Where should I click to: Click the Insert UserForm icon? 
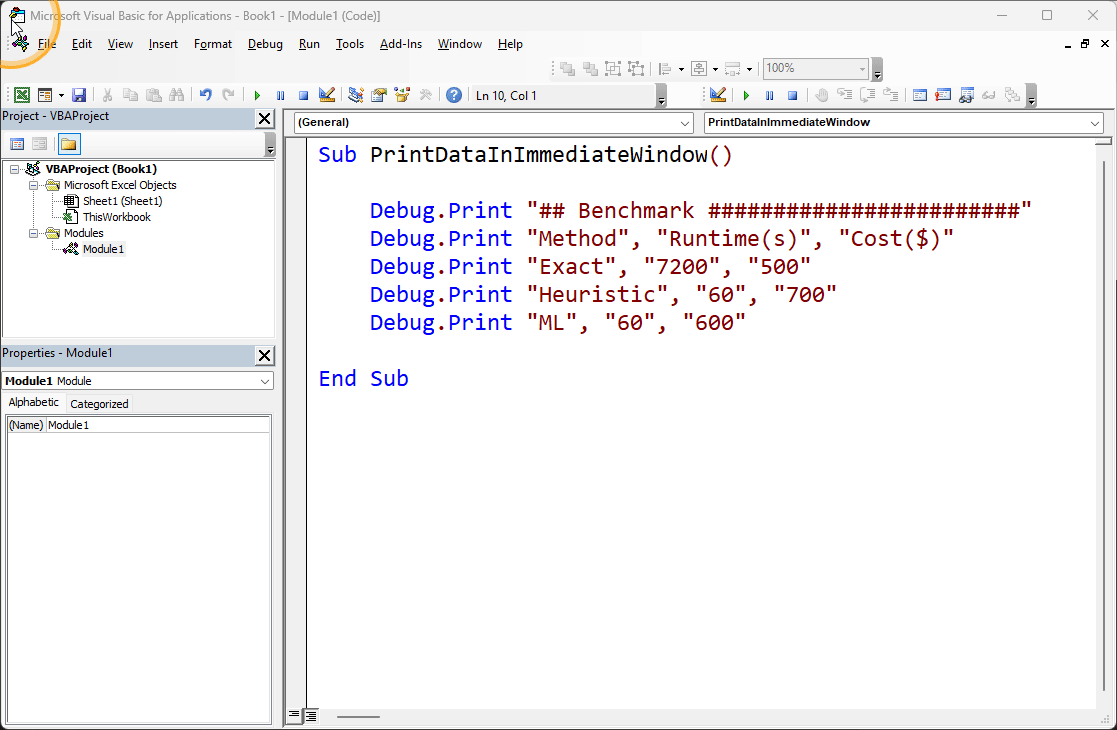point(45,95)
